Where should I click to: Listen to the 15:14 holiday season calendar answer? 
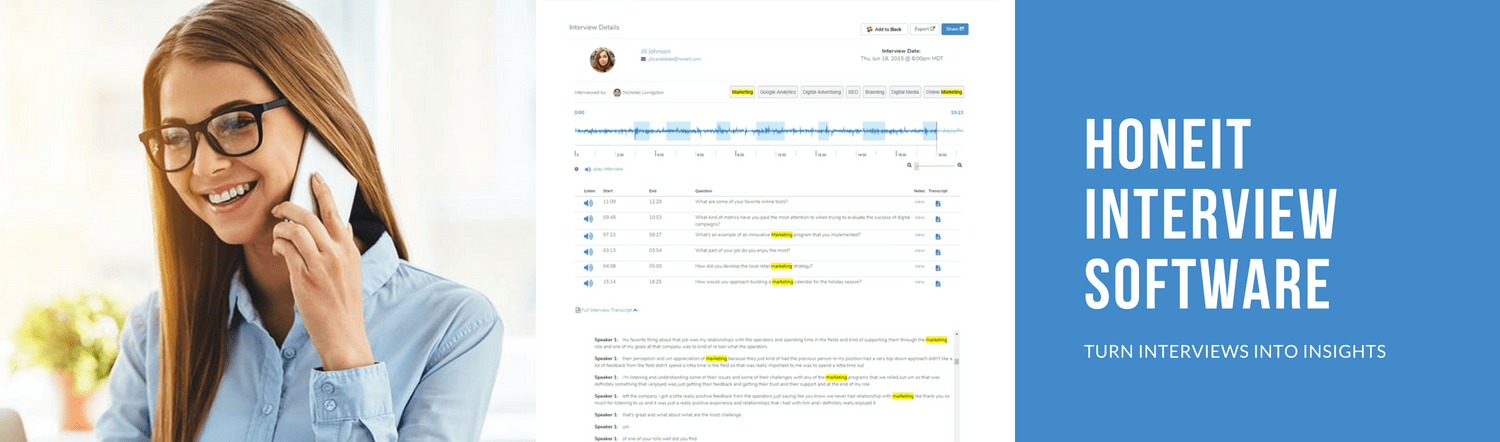(588, 283)
